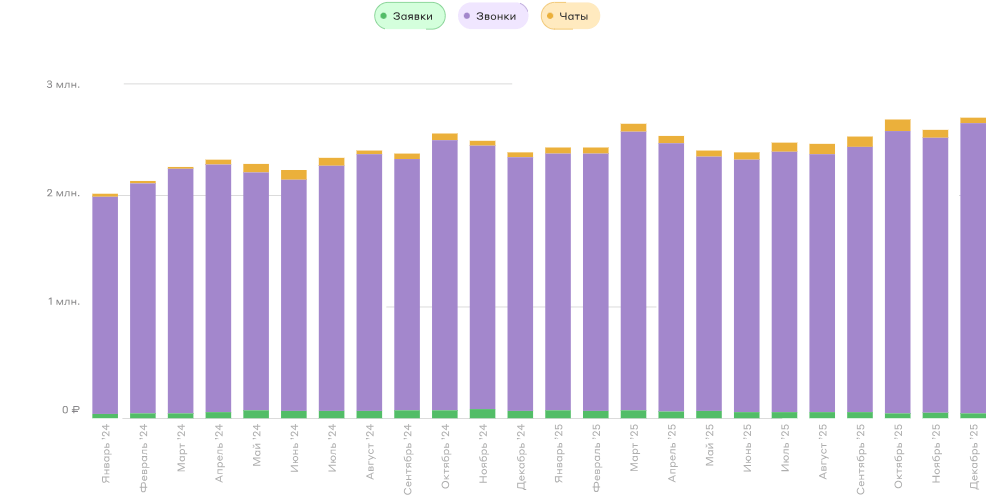
Task: Select the Октябрь '24 calls bar
Action: tap(445, 275)
